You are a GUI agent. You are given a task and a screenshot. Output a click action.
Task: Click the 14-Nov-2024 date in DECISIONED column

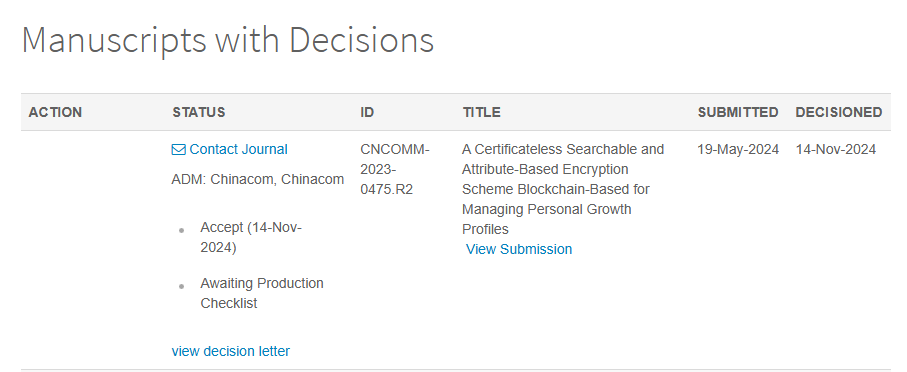(x=836, y=150)
